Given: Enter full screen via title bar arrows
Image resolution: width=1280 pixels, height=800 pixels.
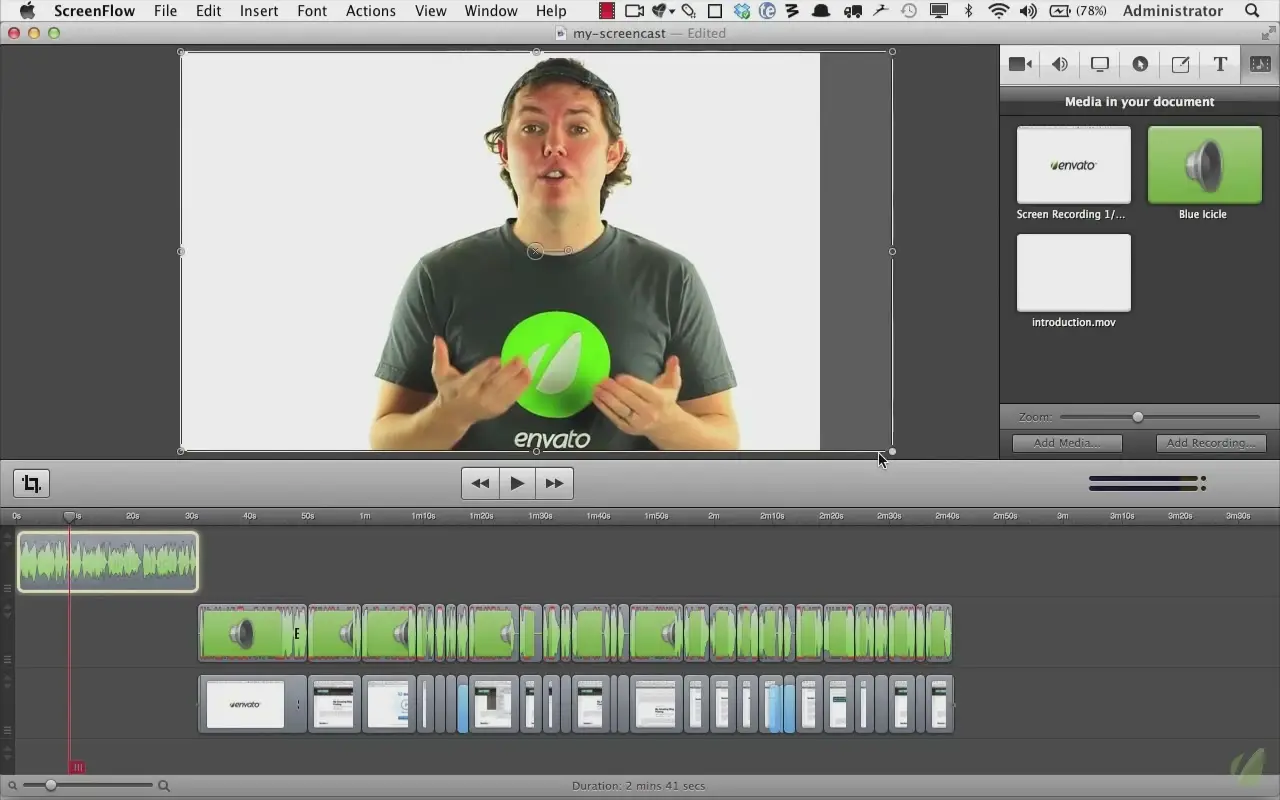Looking at the screenshot, I should (x=1266, y=33).
